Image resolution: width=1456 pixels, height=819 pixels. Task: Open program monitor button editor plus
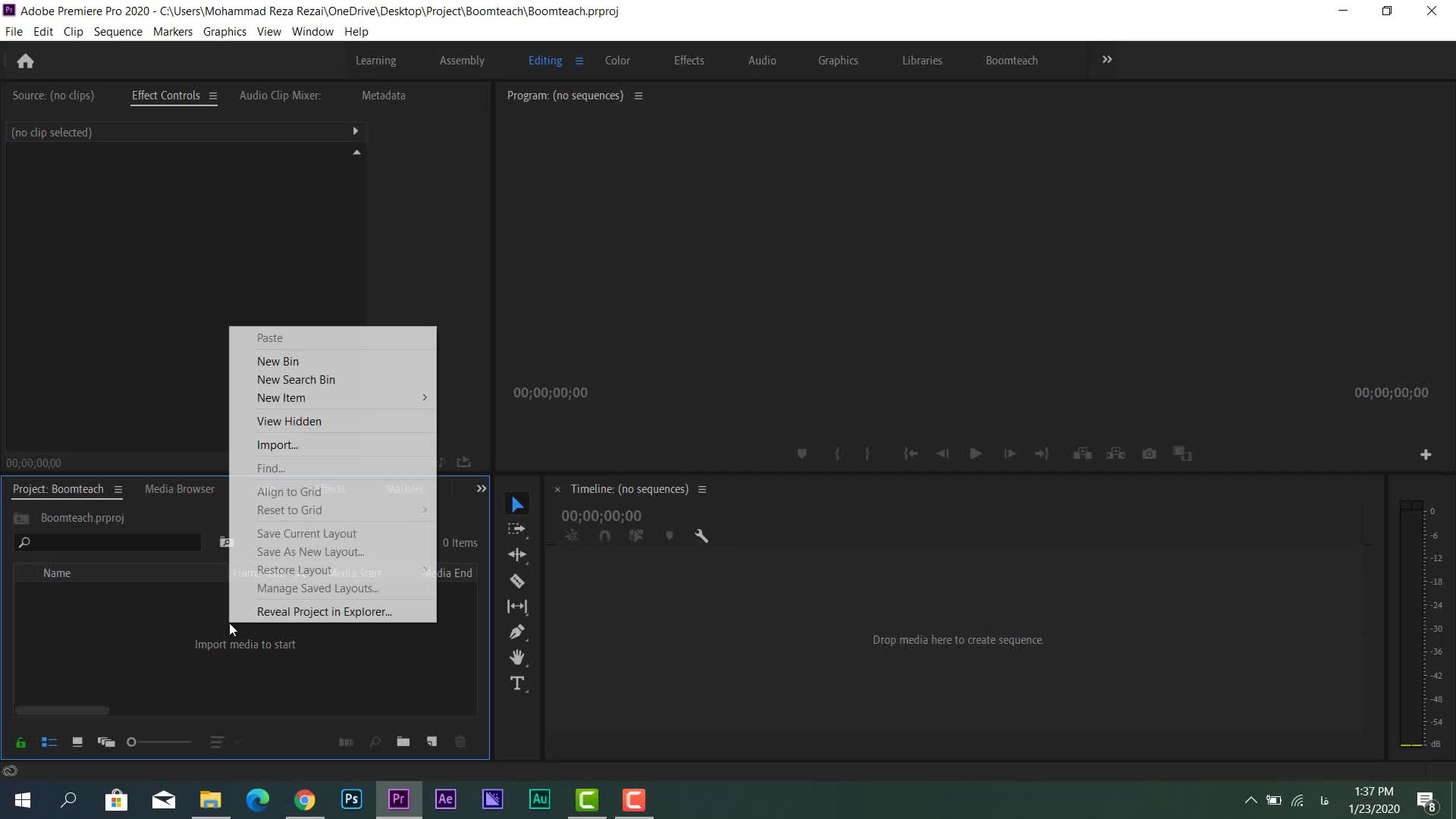tap(1426, 454)
